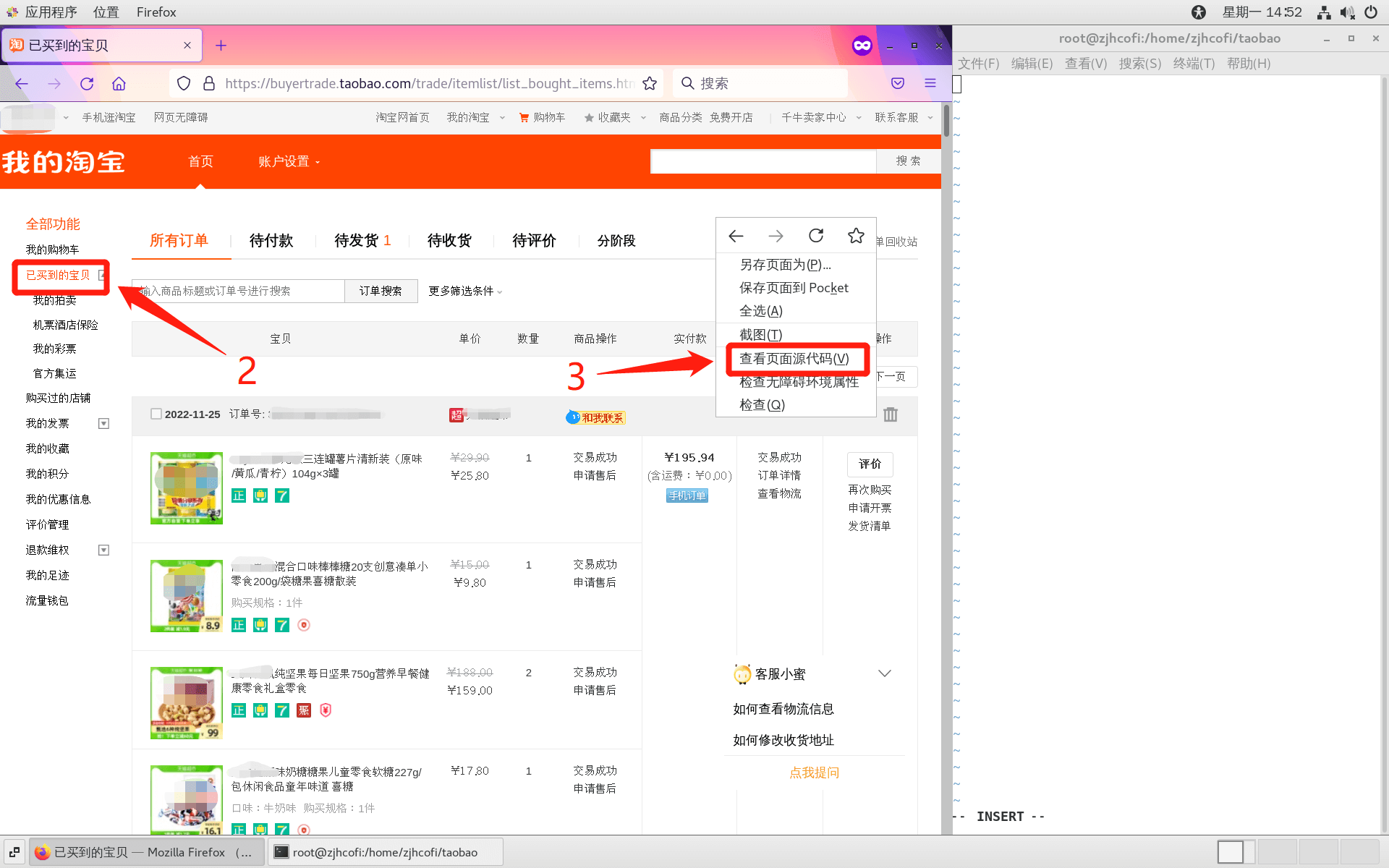Click 订单详情 link

point(779,475)
